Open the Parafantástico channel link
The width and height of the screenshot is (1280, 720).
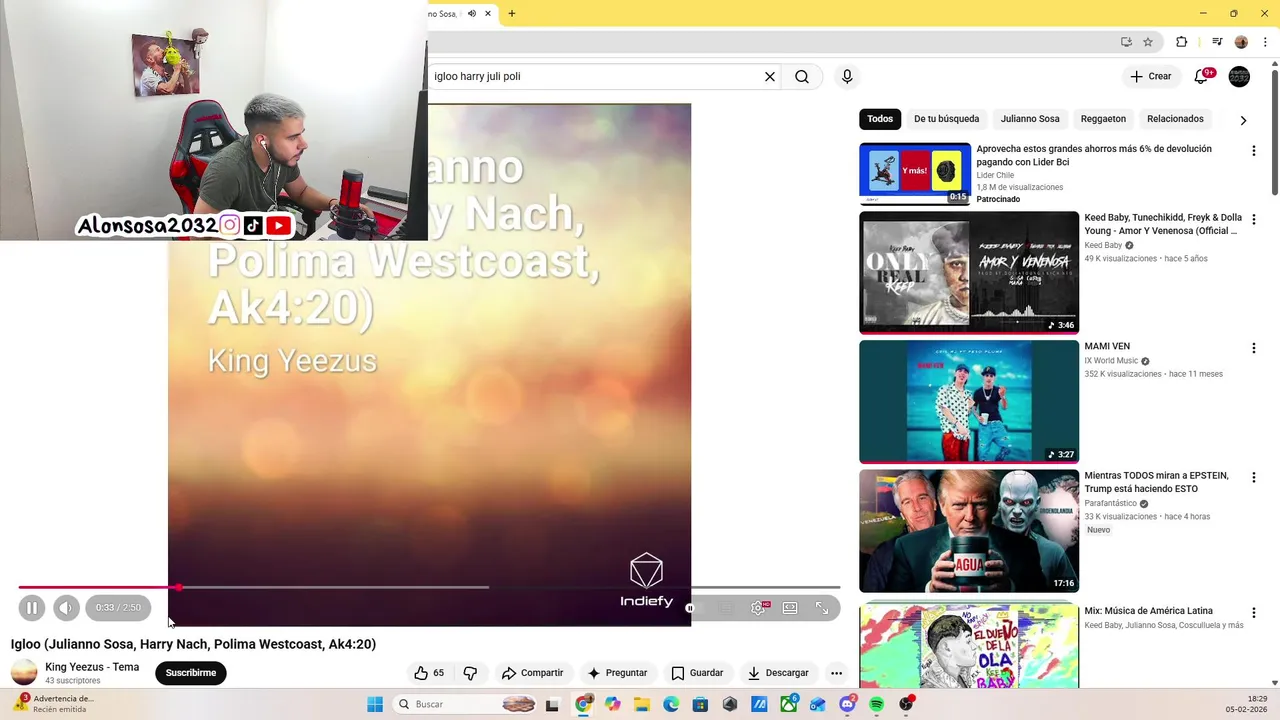point(1110,504)
